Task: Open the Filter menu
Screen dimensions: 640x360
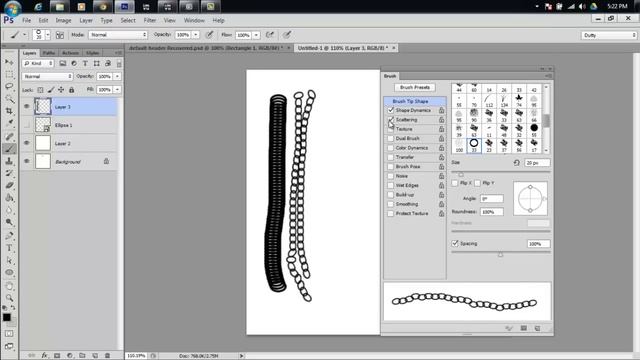Action: pos(149,20)
